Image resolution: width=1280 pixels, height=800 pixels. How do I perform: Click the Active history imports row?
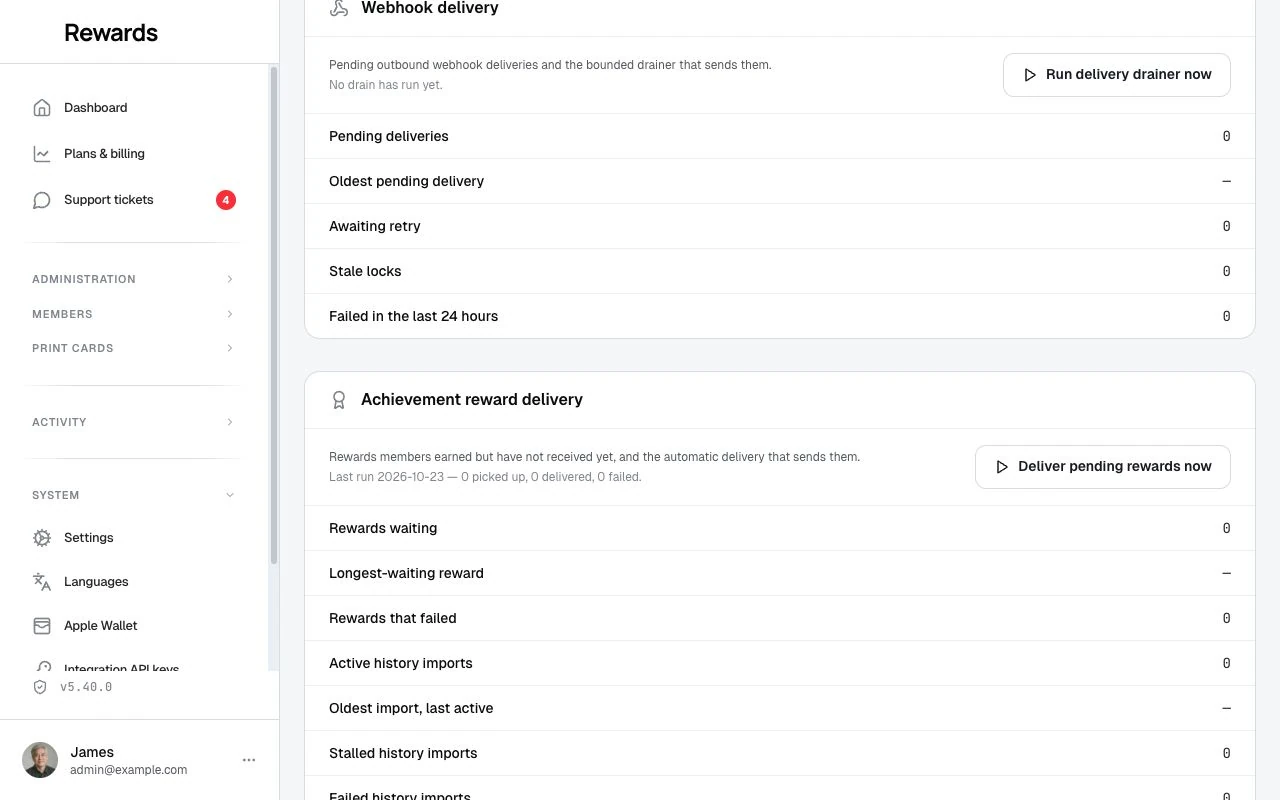point(780,663)
